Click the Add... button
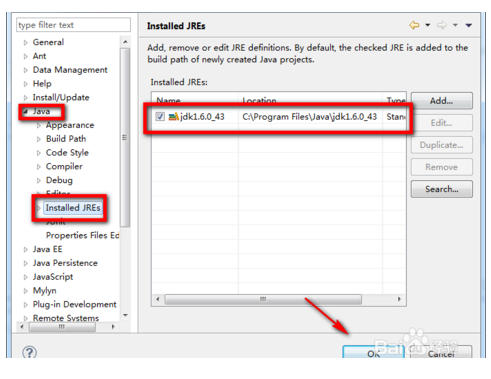The width and height of the screenshot is (491, 379). click(x=442, y=101)
